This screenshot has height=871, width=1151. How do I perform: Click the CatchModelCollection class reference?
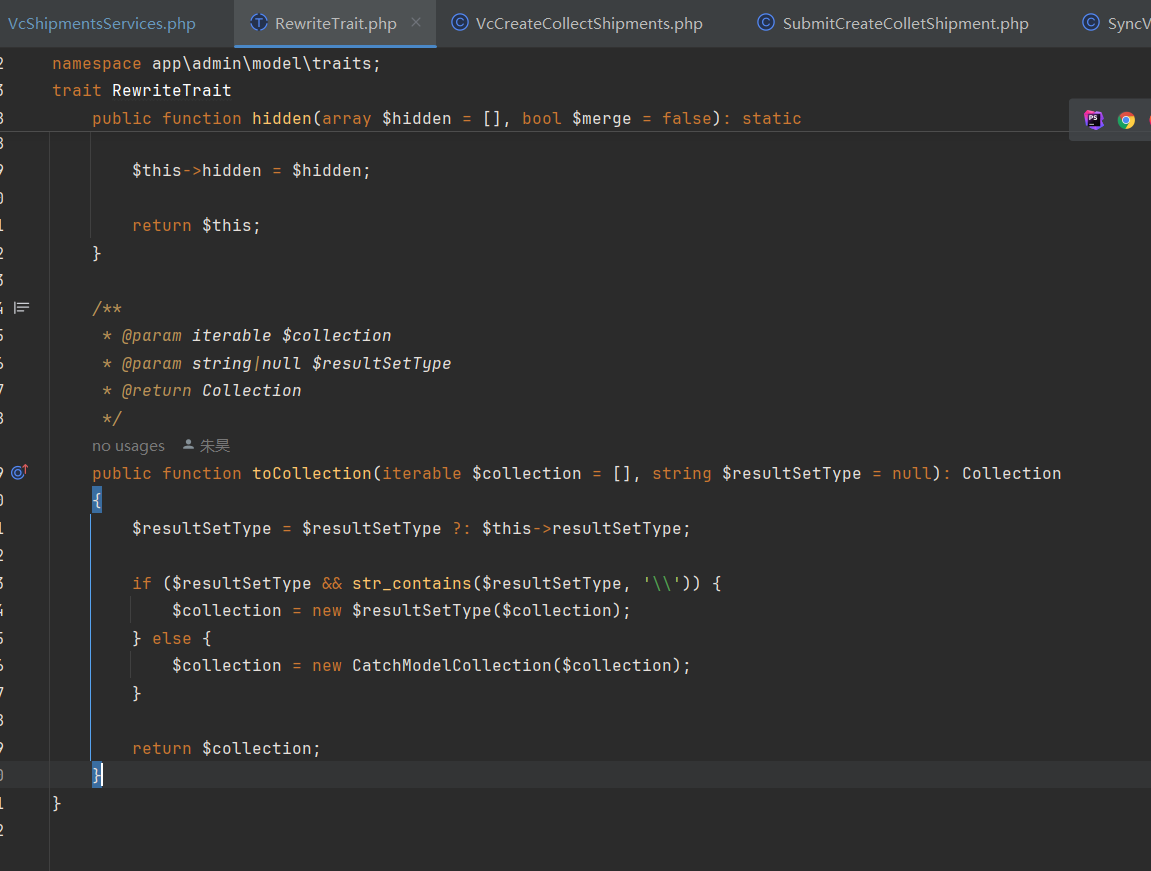tap(451, 666)
